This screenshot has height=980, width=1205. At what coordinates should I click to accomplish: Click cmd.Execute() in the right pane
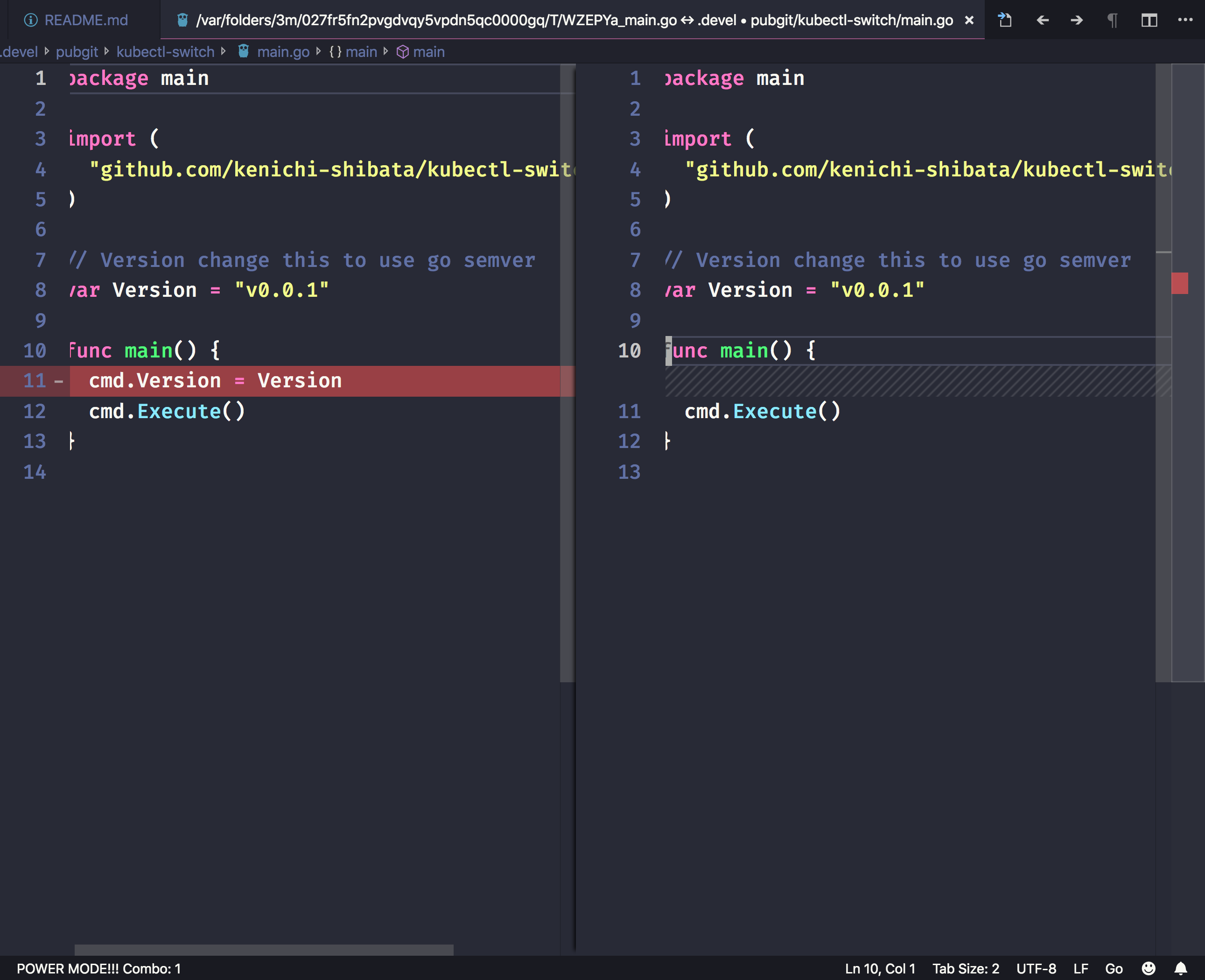pos(763,412)
